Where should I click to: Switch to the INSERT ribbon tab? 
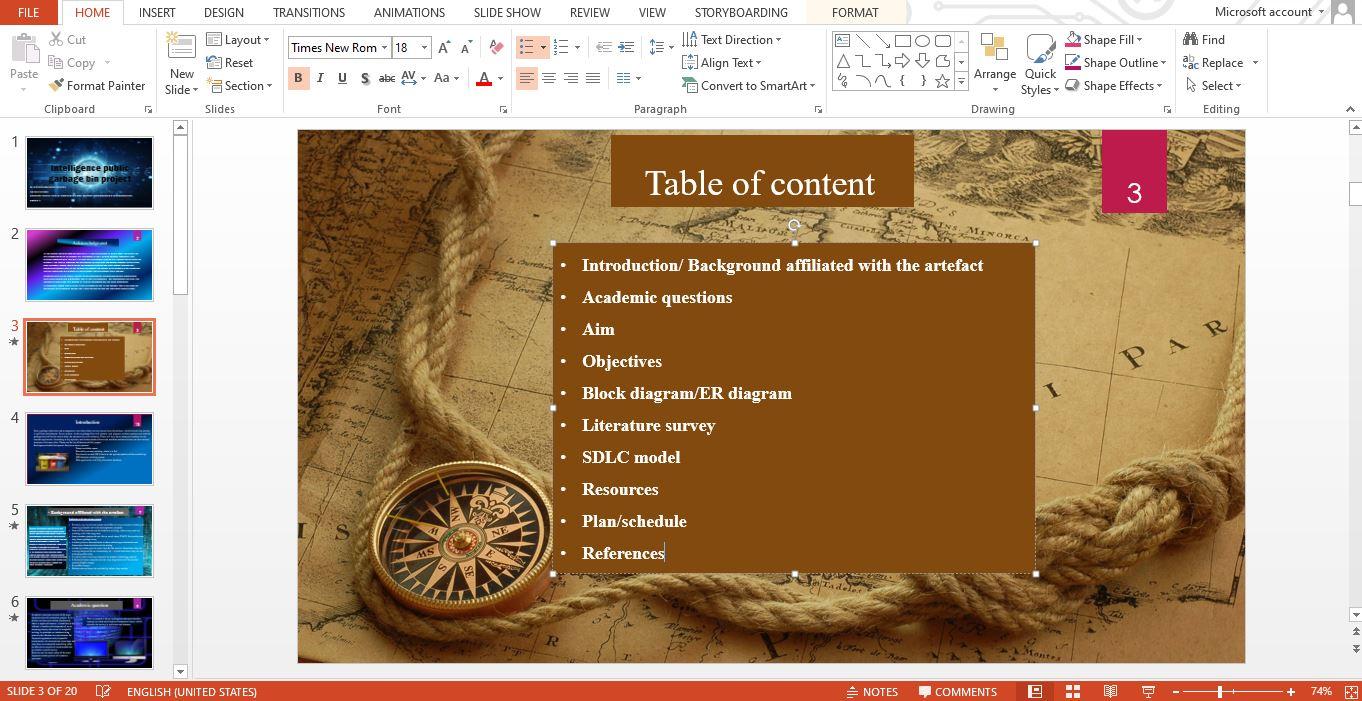156,12
